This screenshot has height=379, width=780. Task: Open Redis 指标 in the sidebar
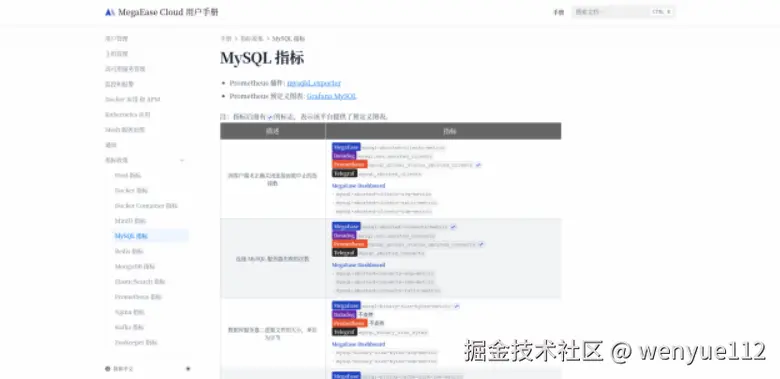tap(129, 251)
